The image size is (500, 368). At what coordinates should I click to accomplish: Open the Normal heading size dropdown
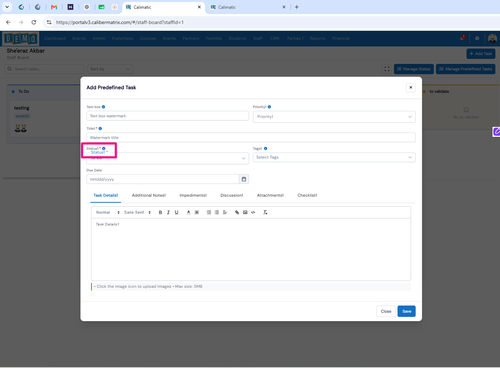pos(108,212)
